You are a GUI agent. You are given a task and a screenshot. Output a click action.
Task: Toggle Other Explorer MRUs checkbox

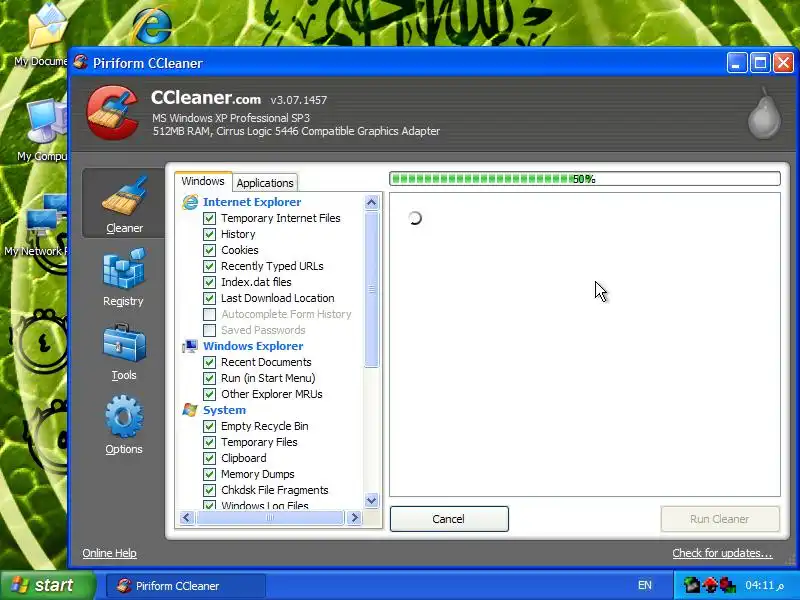coord(209,394)
